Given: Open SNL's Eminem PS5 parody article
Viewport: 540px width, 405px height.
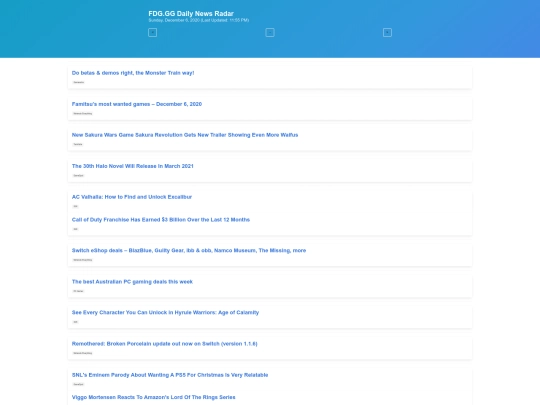Looking at the screenshot, I should pyautogui.click(x=170, y=375).
